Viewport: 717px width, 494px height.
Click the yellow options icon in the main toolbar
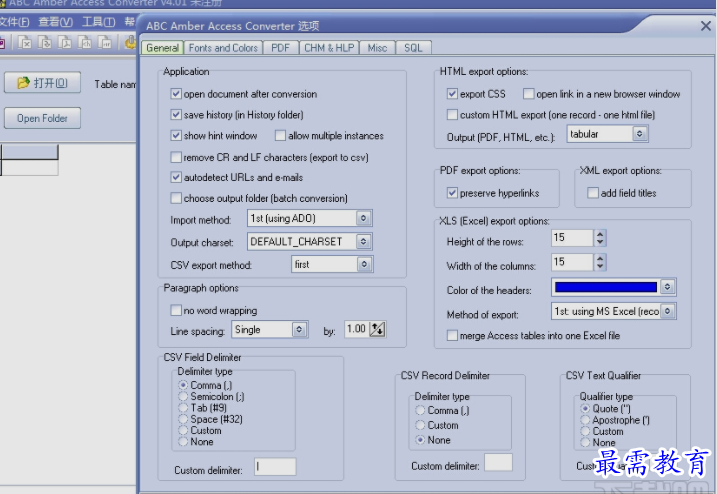(131, 43)
